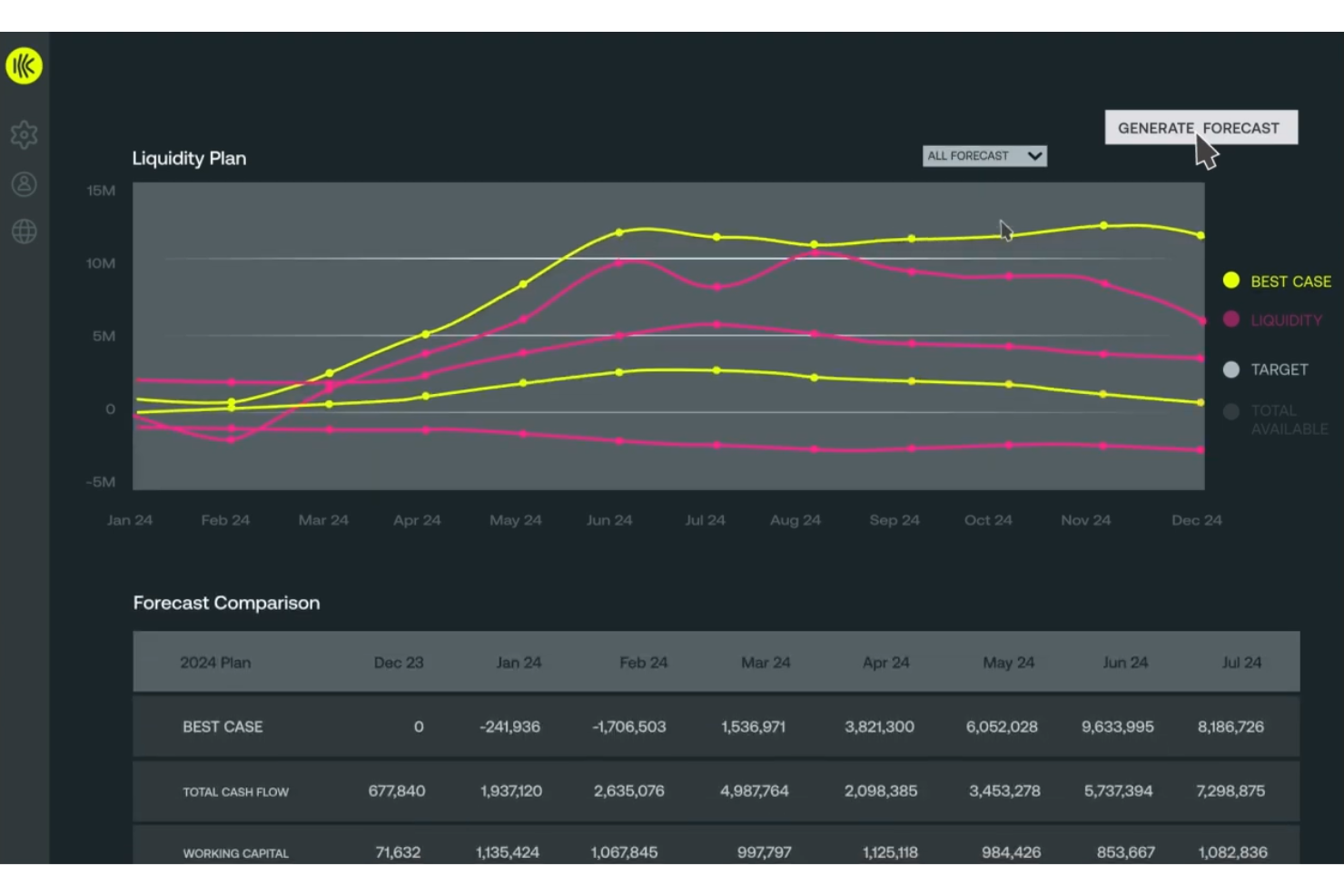
Task: Click the Best Case Dec 24 data point
Action: coord(1201,235)
